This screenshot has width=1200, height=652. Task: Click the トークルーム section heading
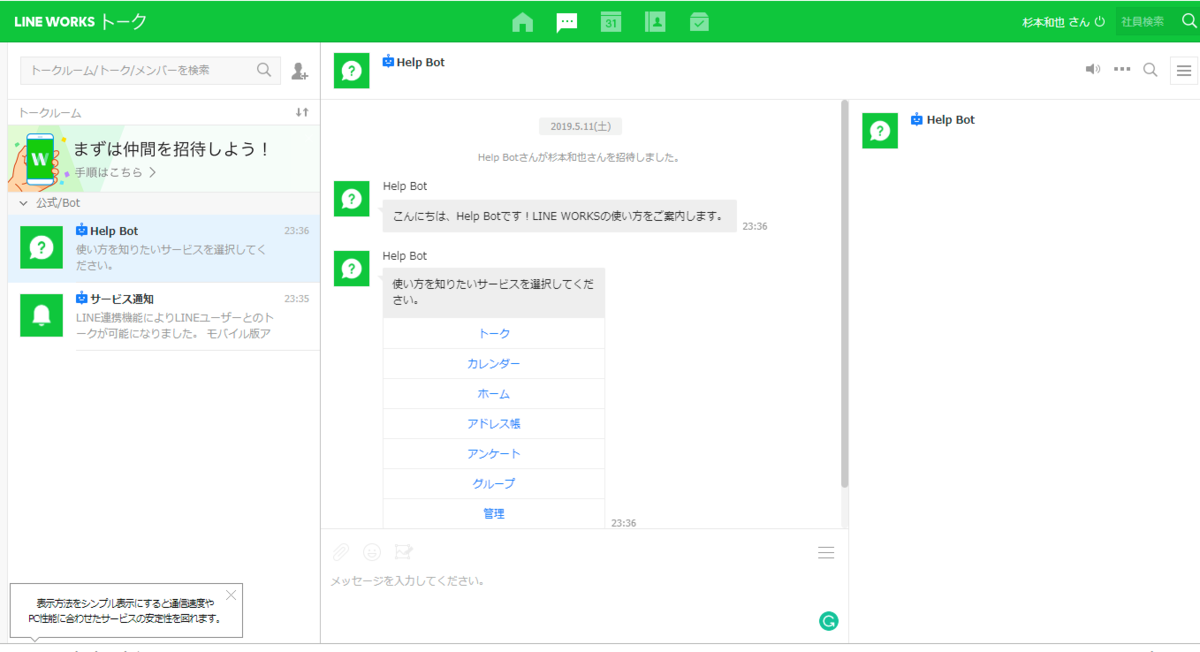click(x=50, y=113)
